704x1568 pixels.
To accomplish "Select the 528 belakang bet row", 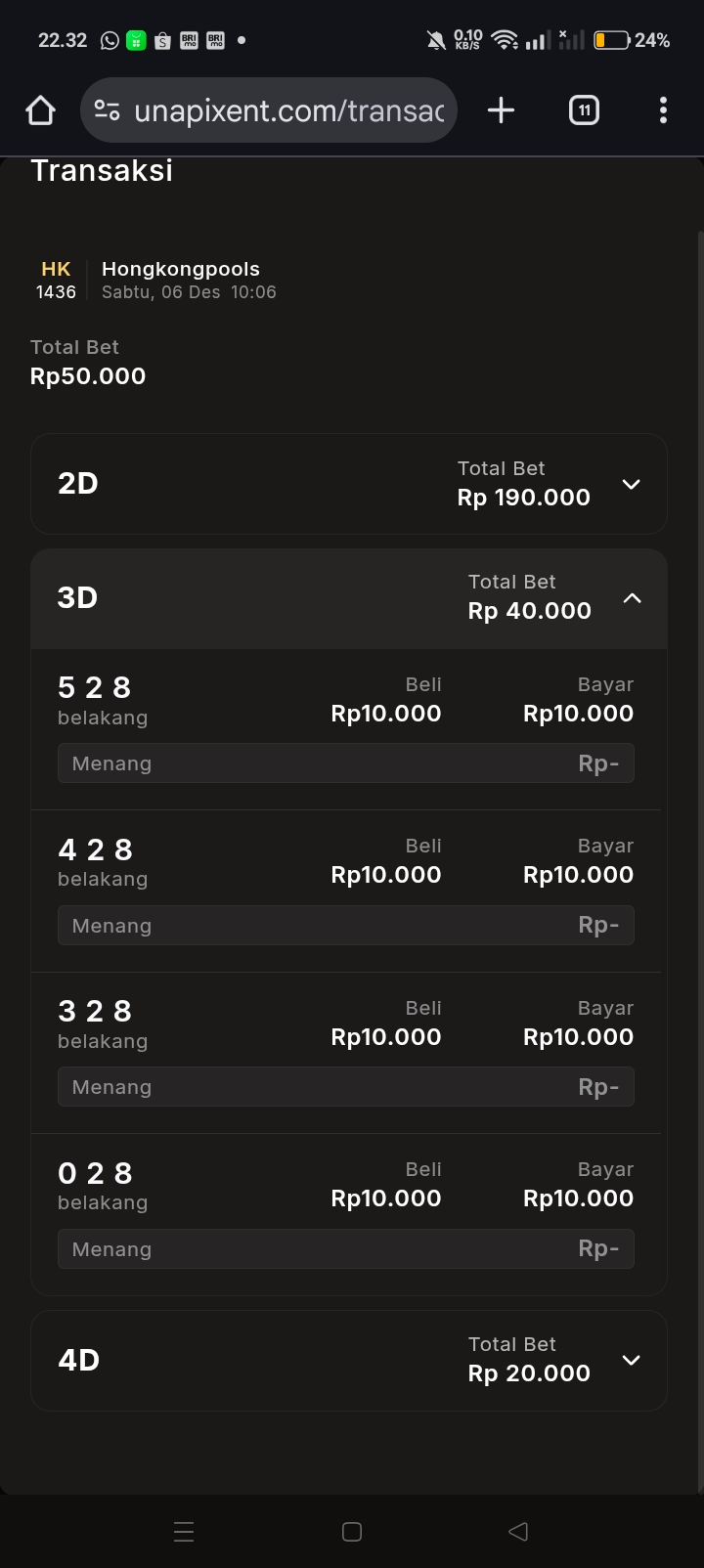I will coord(95,699).
